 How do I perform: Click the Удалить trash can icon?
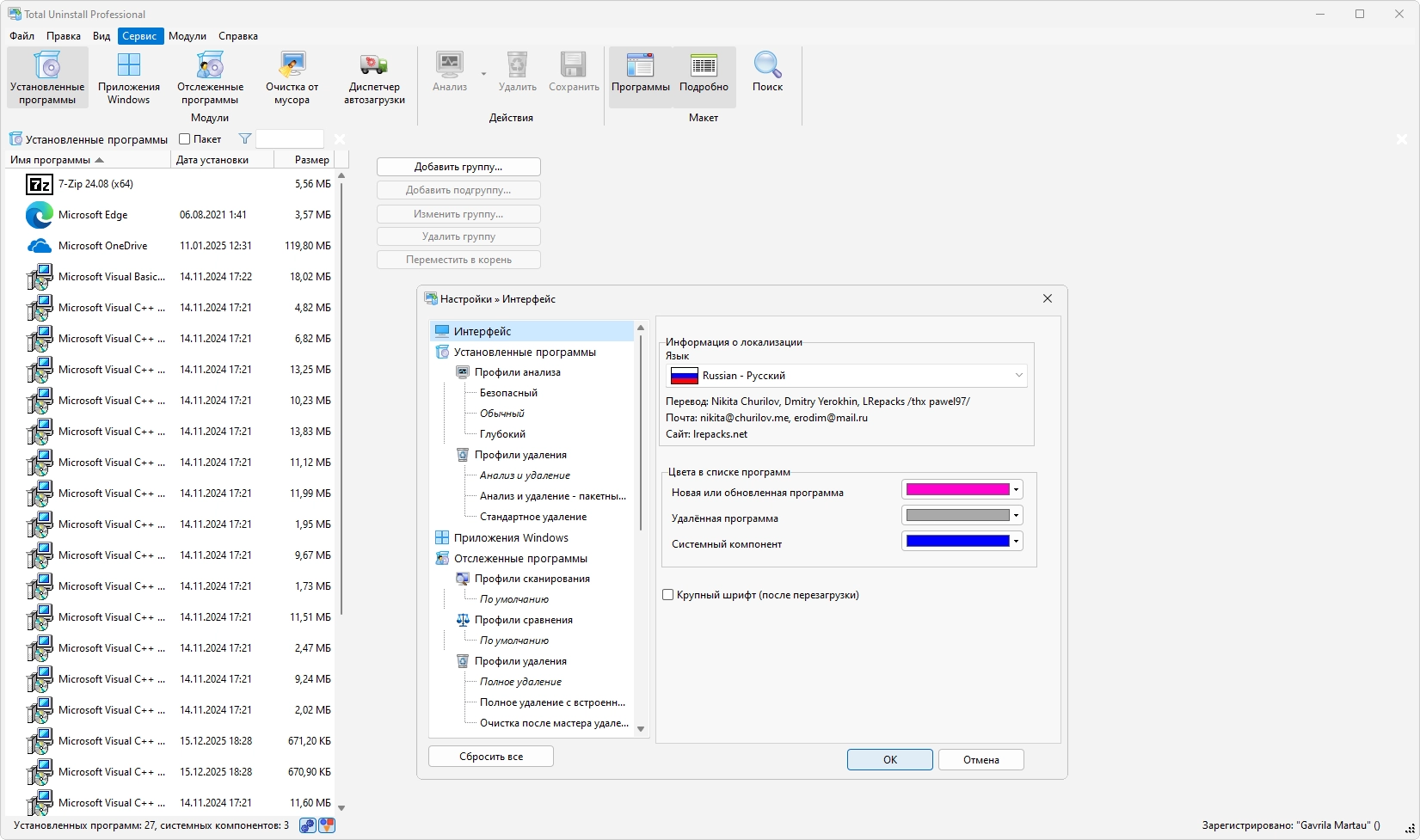pos(517,65)
